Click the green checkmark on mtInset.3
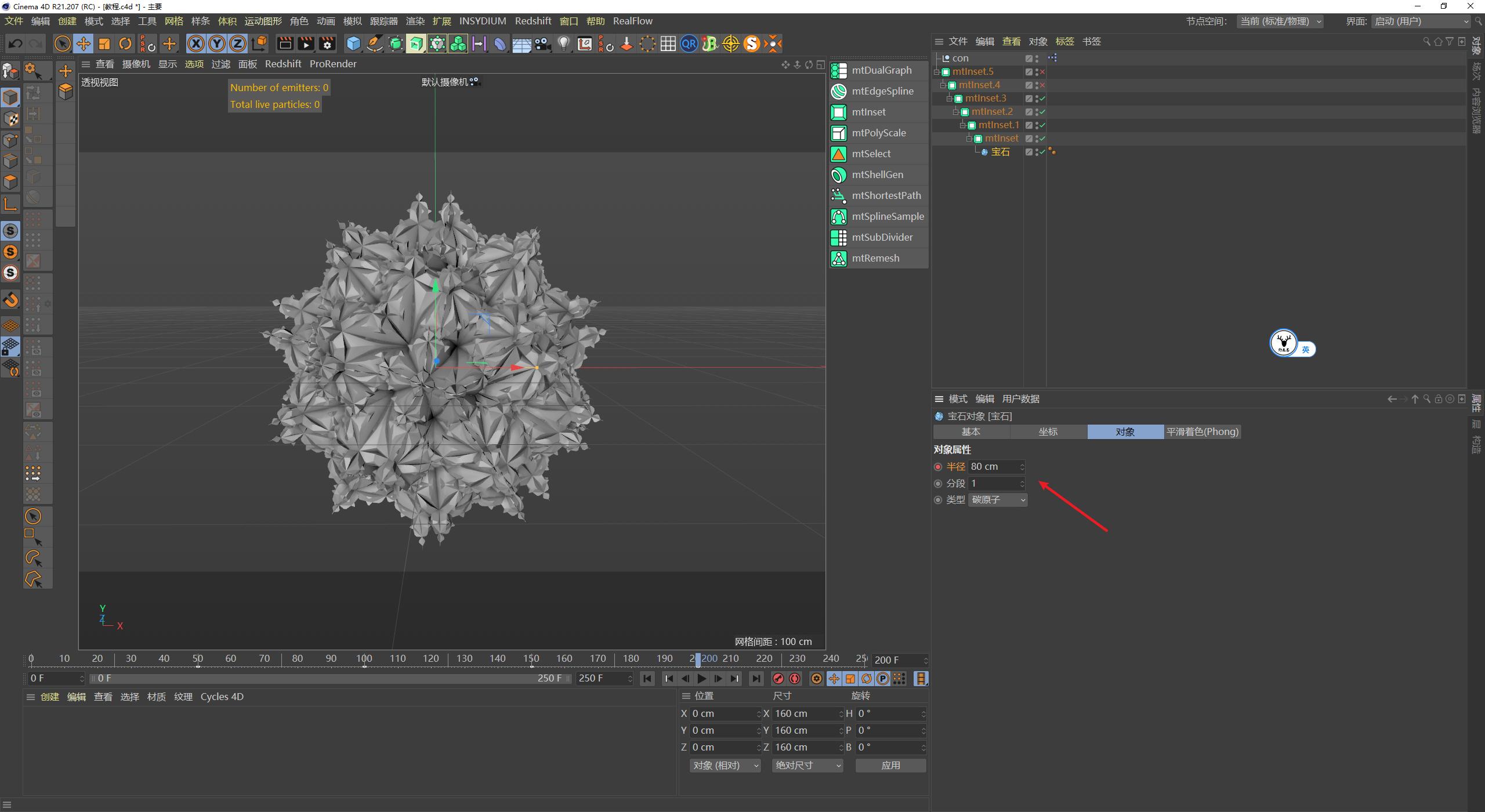The height and width of the screenshot is (812, 1485). click(x=1042, y=99)
